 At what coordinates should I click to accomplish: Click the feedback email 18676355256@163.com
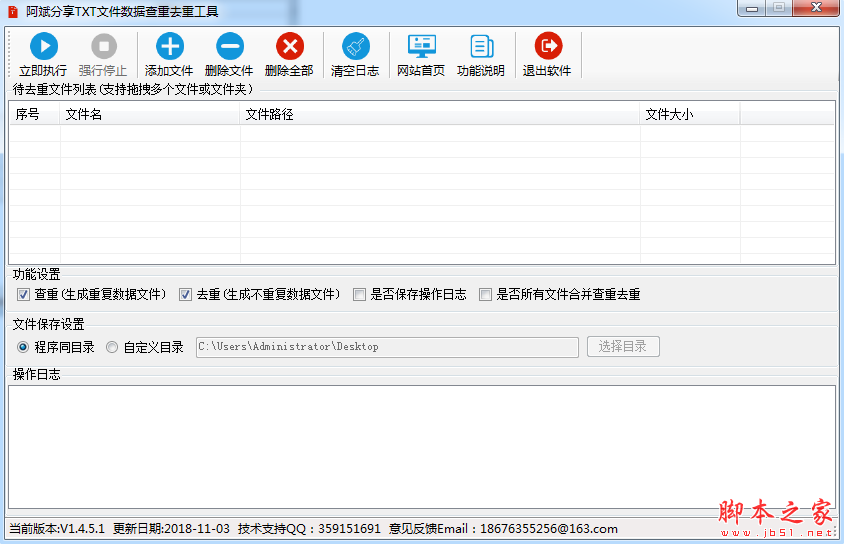coord(548,529)
